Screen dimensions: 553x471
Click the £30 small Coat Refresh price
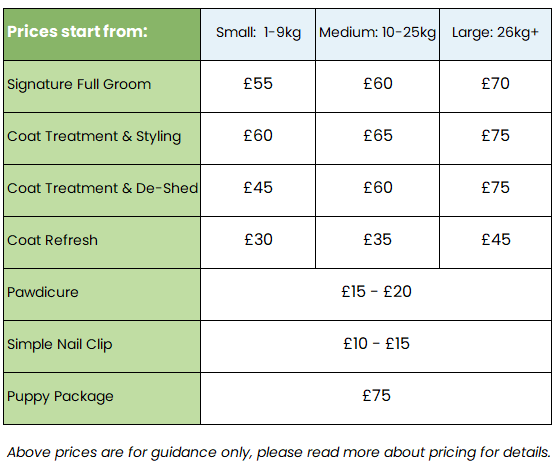pos(258,240)
